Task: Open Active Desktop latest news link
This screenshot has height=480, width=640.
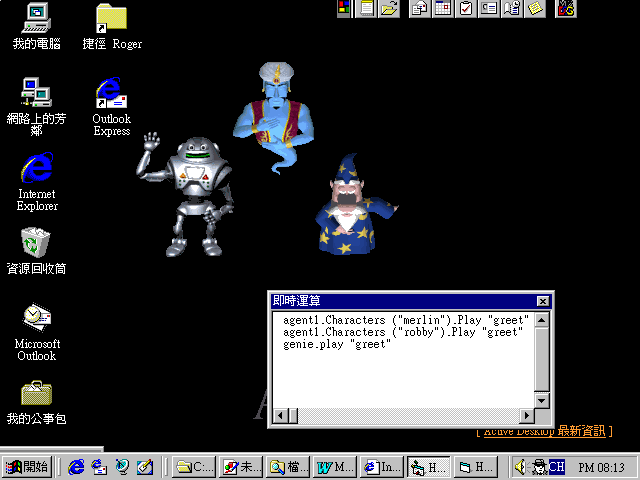Action: click(541, 431)
